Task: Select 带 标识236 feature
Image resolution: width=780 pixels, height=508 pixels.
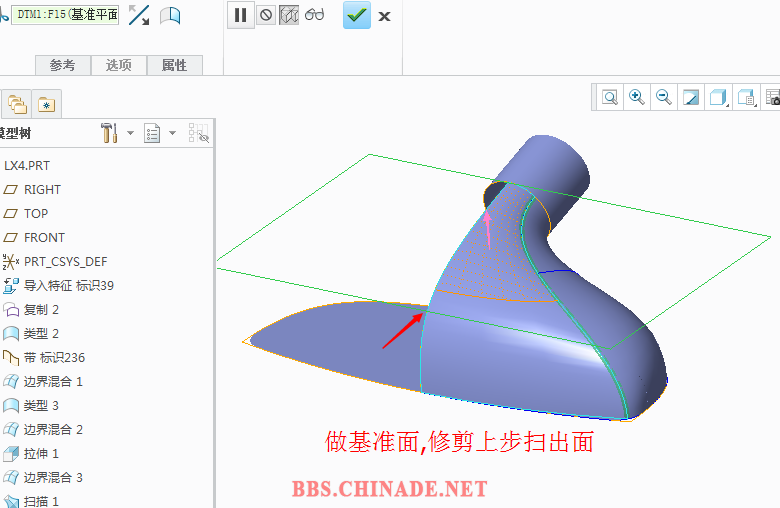Action: coord(44,357)
